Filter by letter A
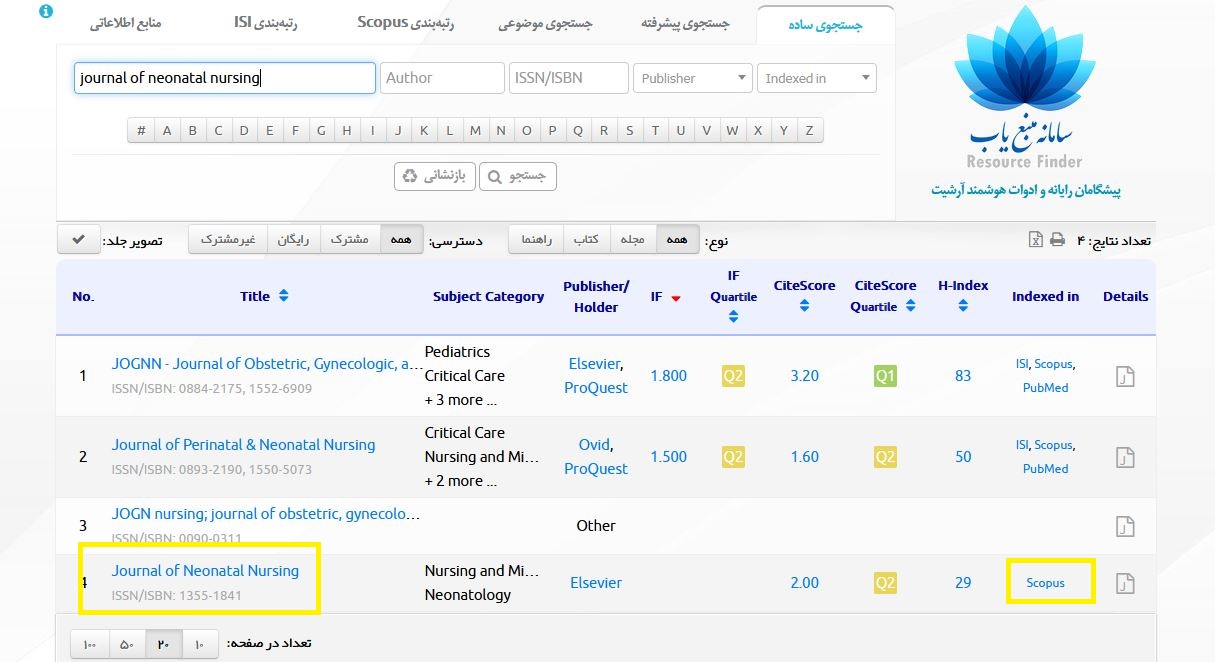The image size is (1215, 662). [167, 130]
